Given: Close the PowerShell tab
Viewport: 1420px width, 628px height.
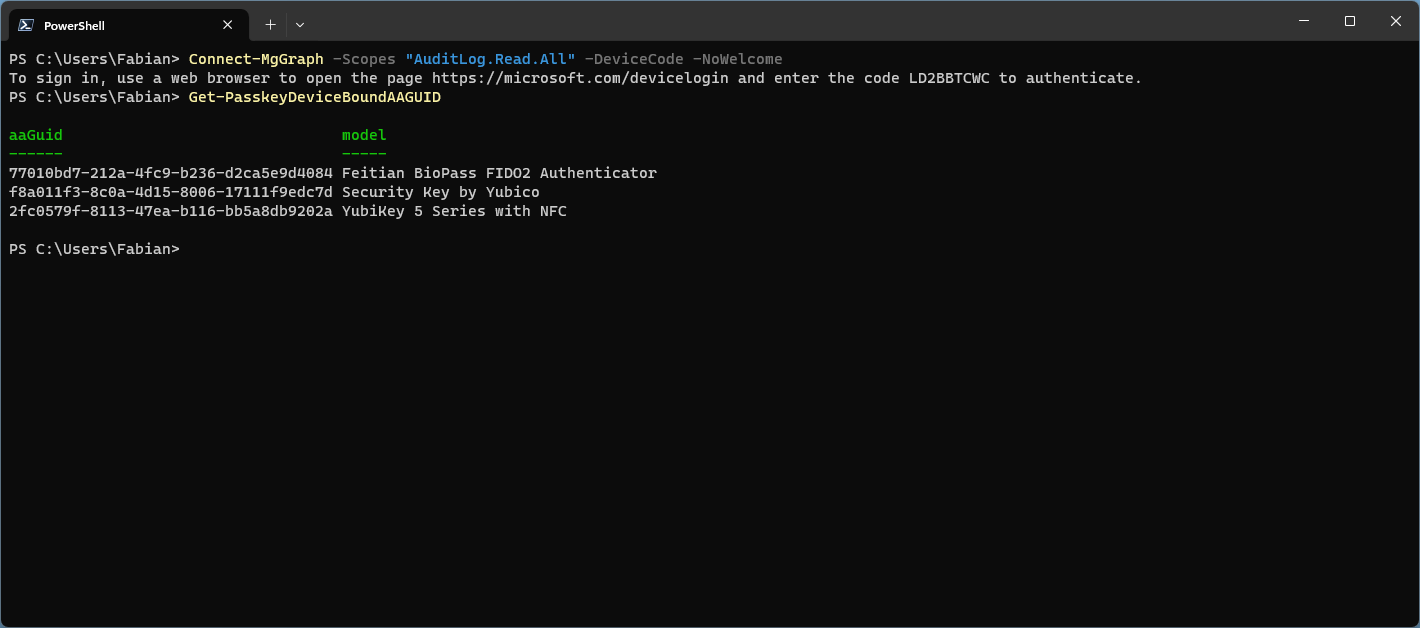Looking at the screenshot, I should tap(228, 25).
